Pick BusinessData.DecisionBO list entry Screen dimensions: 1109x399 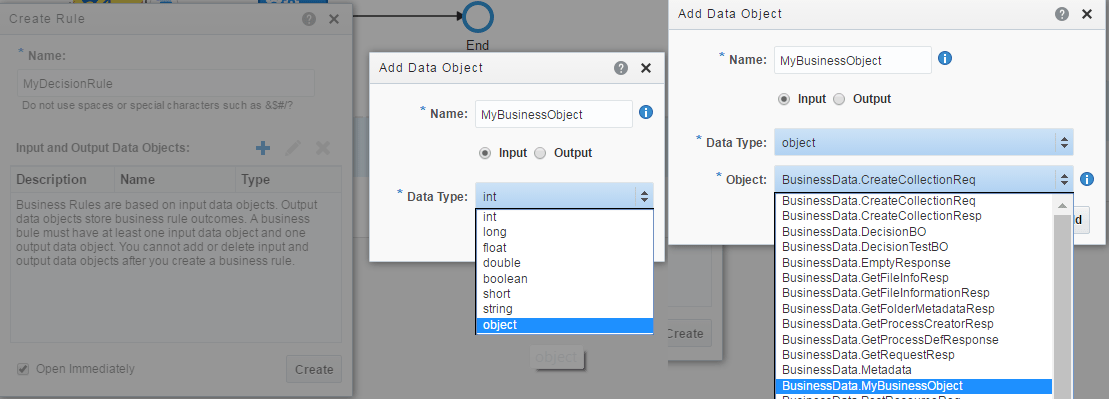tap(914, 231)
